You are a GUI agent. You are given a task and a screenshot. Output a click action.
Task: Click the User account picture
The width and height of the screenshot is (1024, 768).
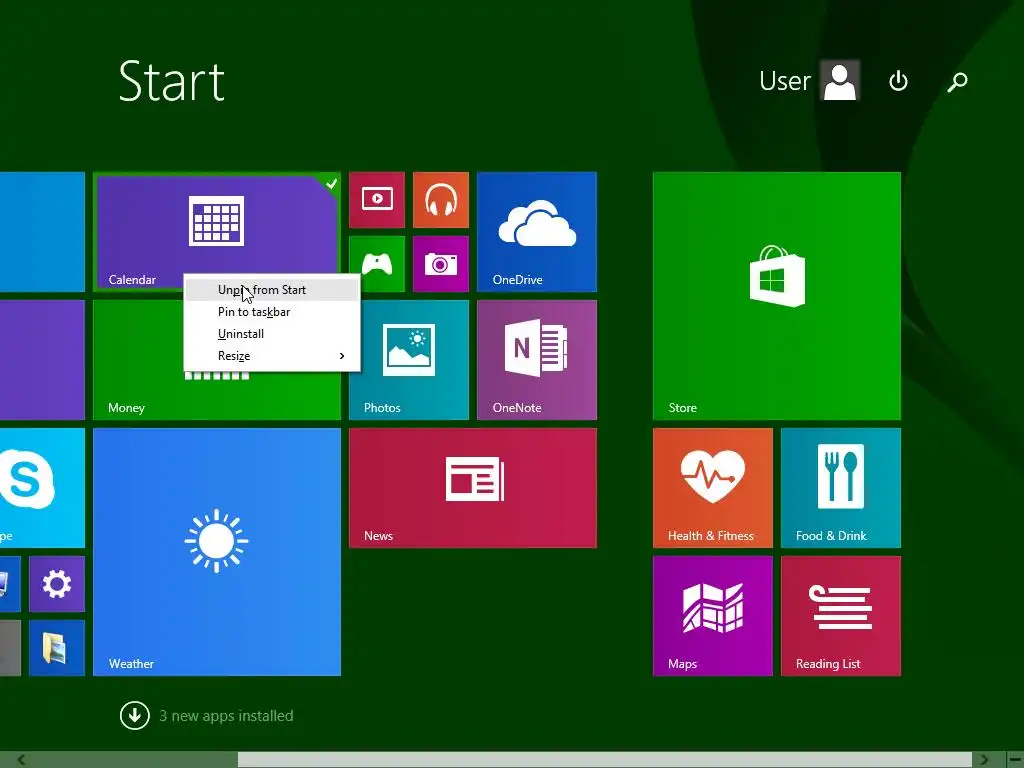point(840,80)
